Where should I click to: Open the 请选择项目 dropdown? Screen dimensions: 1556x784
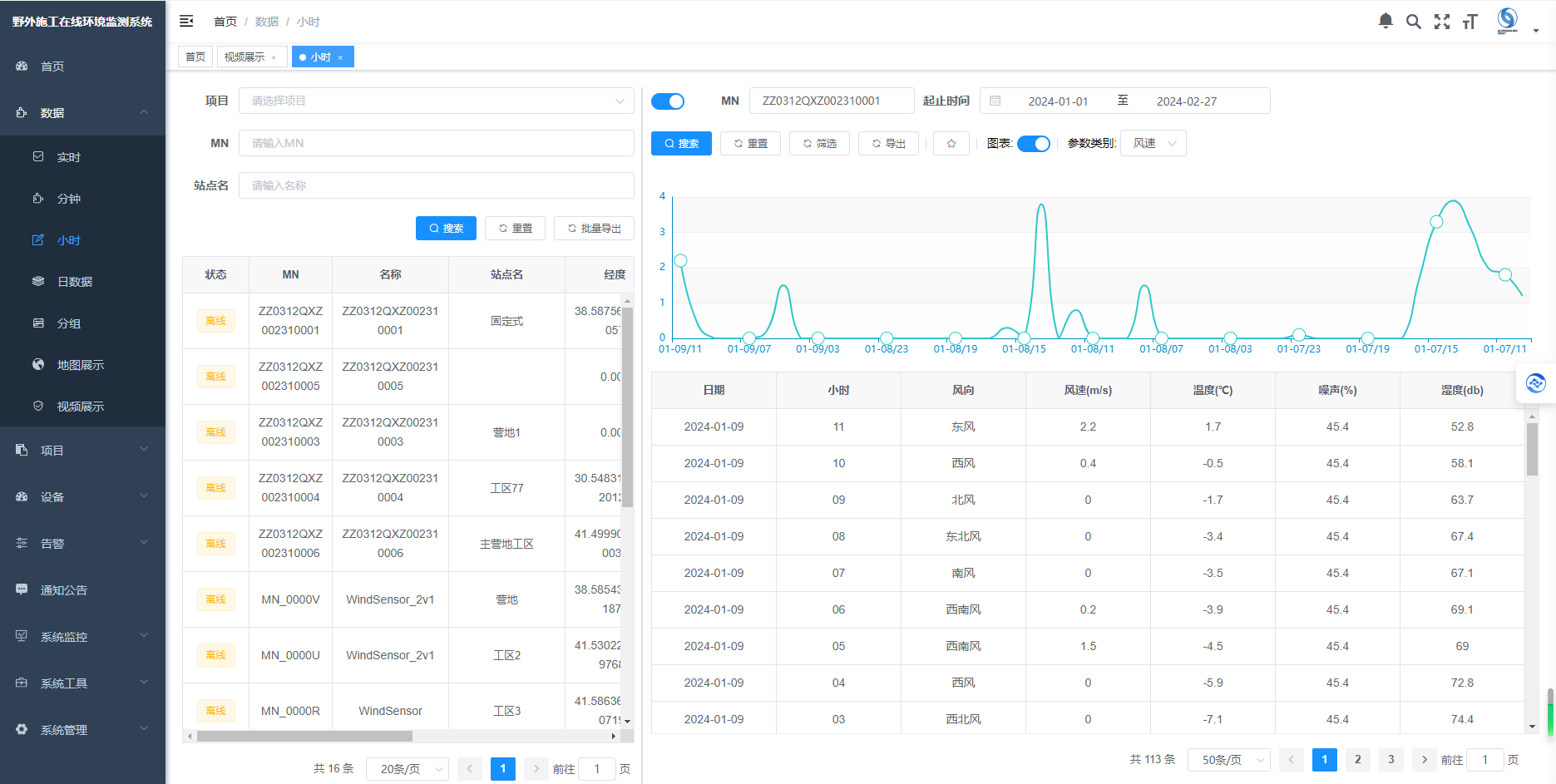pyautogui.click(x=437, y=101)
